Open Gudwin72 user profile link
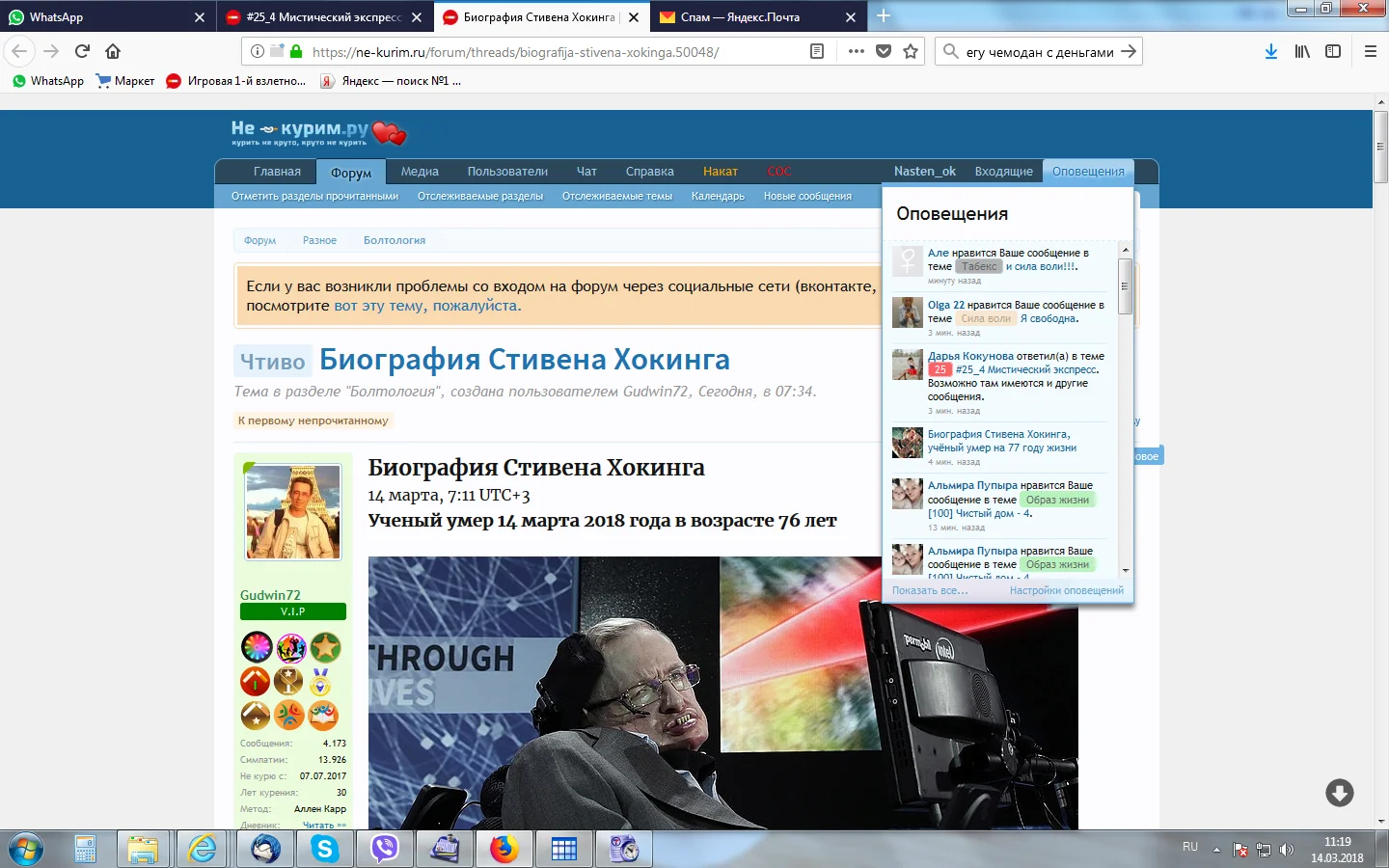The width and height of the screenshot is (1389, 868). pyautogui.click(x=270, y=595)
